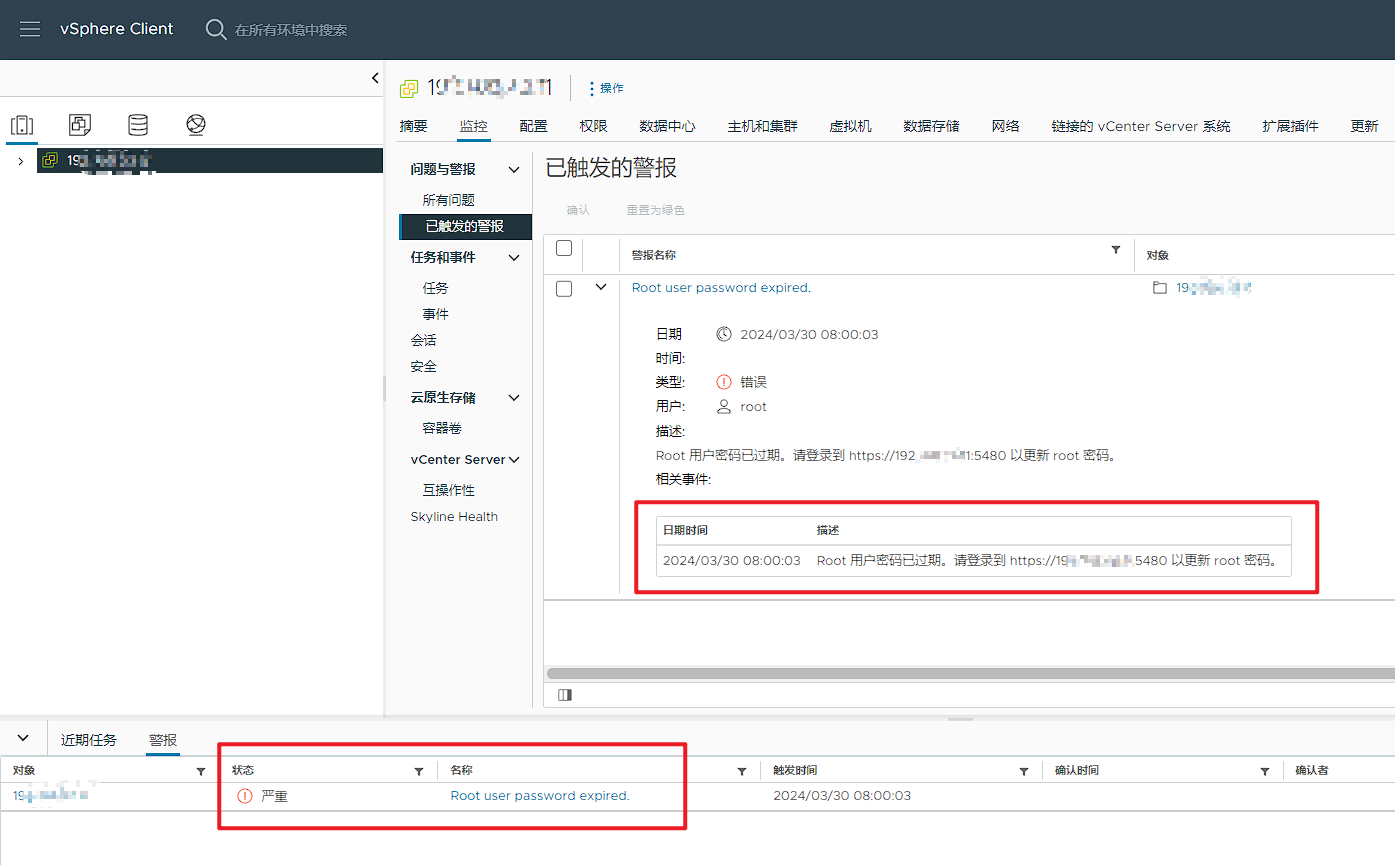Image resolution: width=1395 pixels, height=865 pixels.
Task: Collapse the bottom recent tasks panel
Action: 23,738
